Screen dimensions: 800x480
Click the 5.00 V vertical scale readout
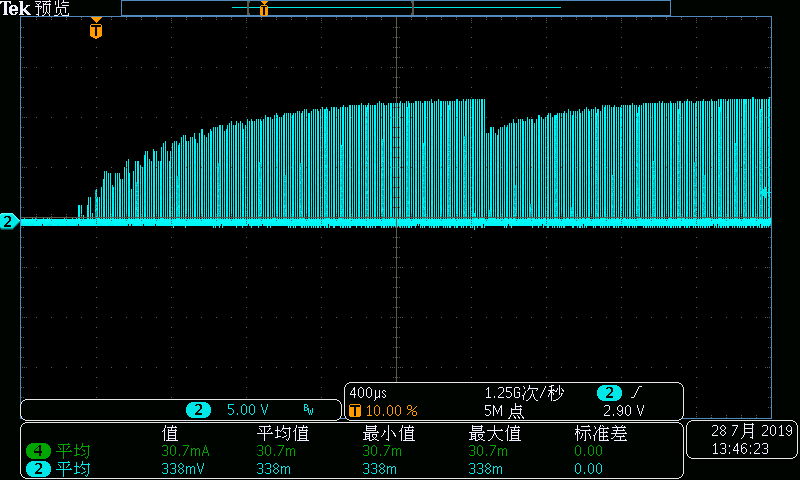(247, 410)
